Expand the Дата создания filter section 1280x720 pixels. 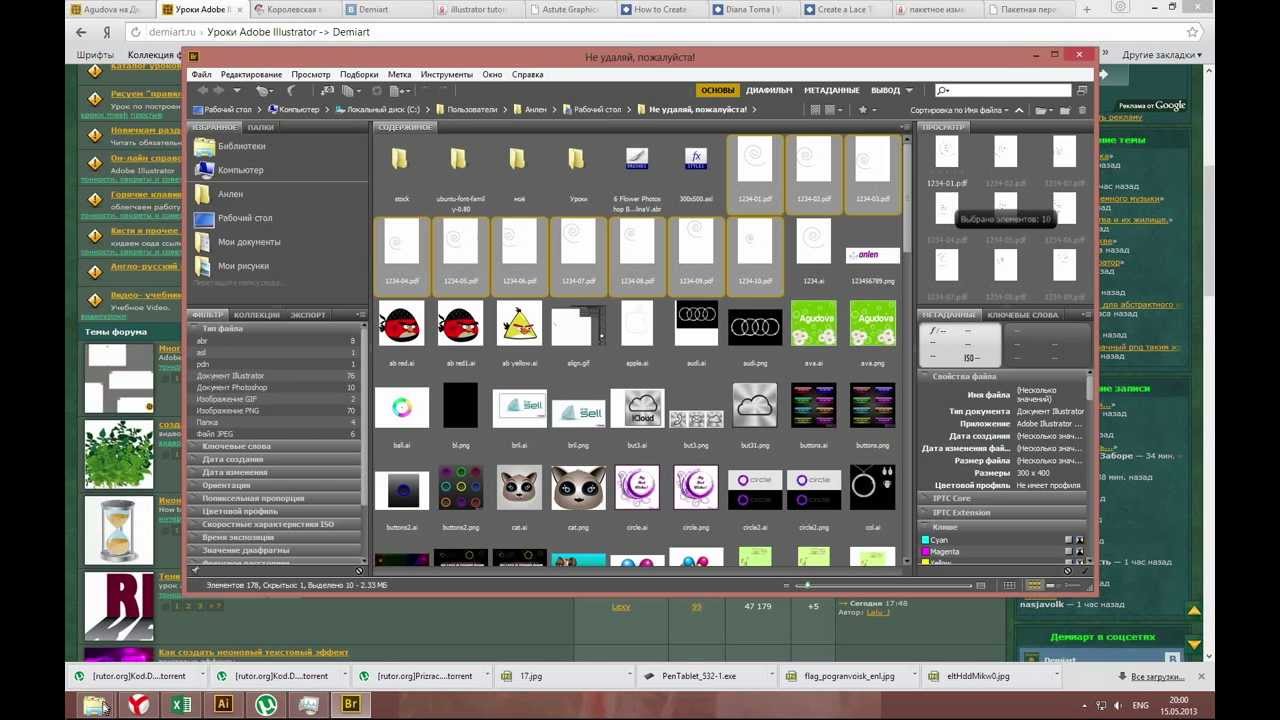(x=275, y=459)
